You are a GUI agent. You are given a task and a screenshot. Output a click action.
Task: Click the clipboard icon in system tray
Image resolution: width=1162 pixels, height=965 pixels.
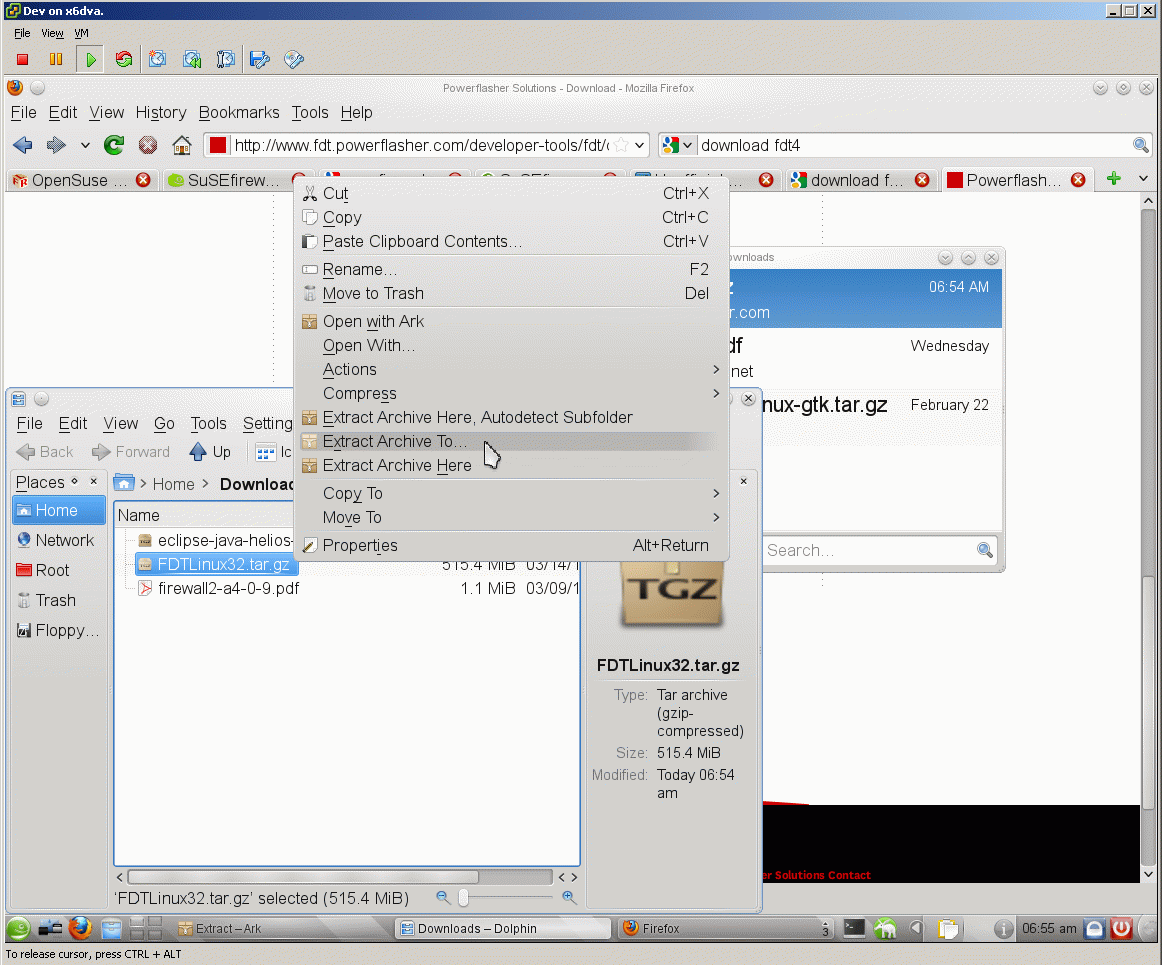pos(948,928)
